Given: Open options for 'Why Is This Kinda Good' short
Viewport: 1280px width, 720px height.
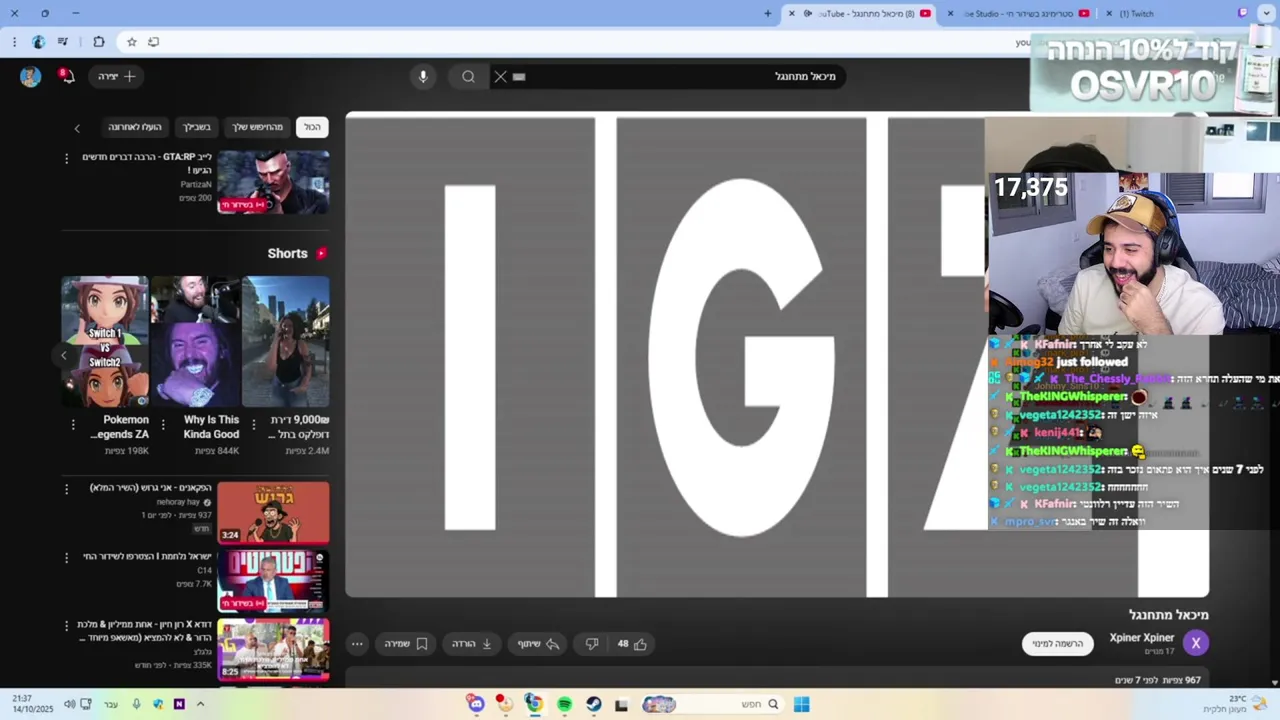Looking at the screenshot, I should 163,425.
